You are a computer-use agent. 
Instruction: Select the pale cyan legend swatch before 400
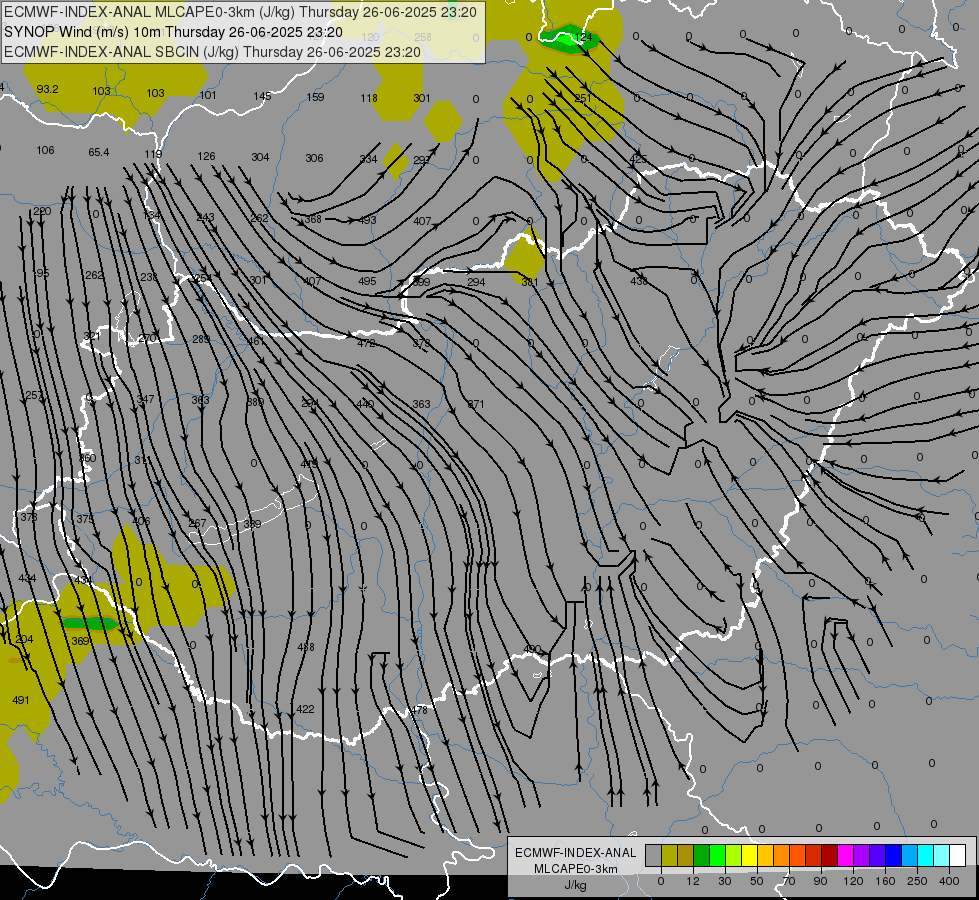(x=942, y=855)
